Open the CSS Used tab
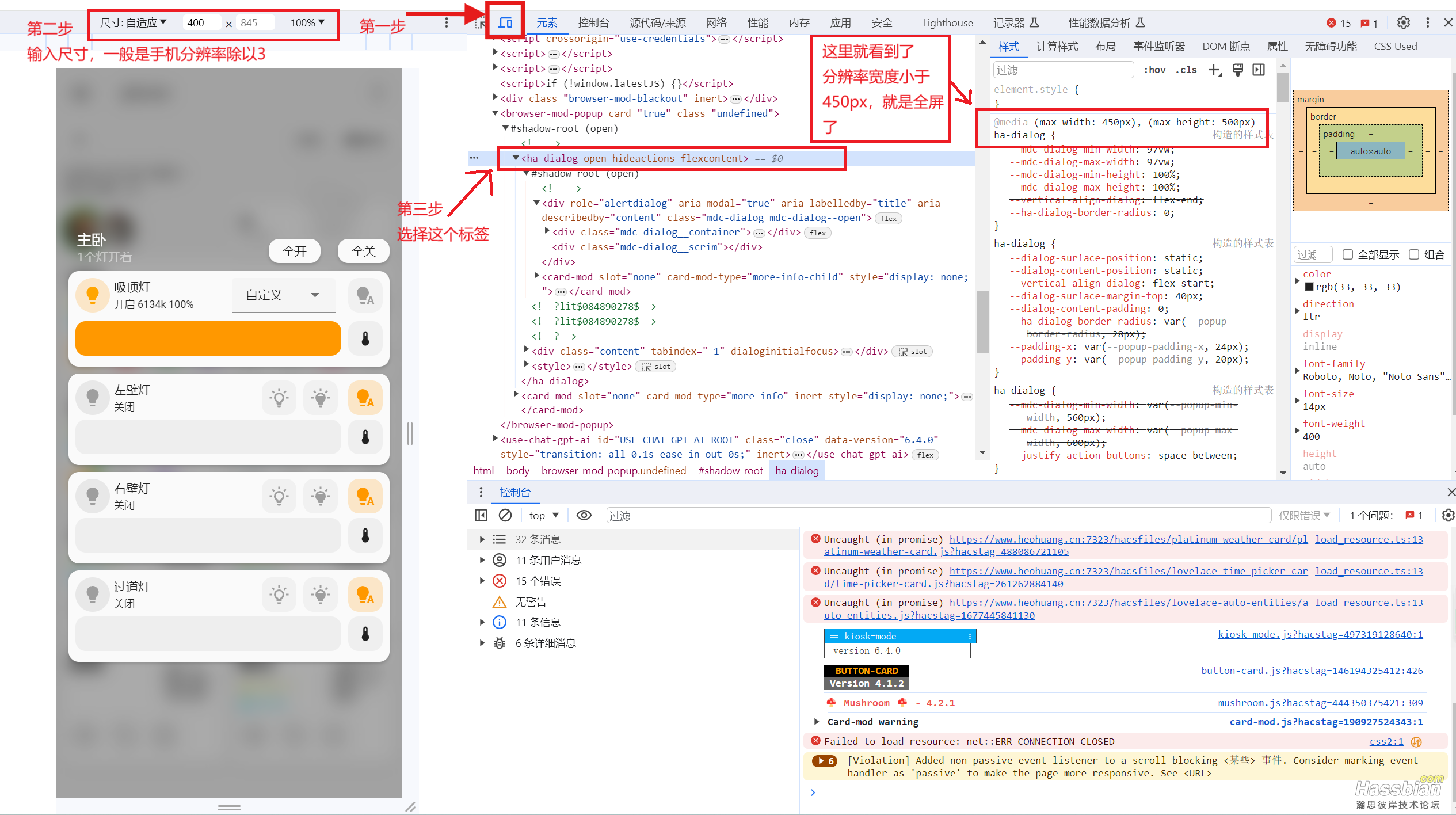The height and width of the screenshot is (815, 1456). point(1396,47)
